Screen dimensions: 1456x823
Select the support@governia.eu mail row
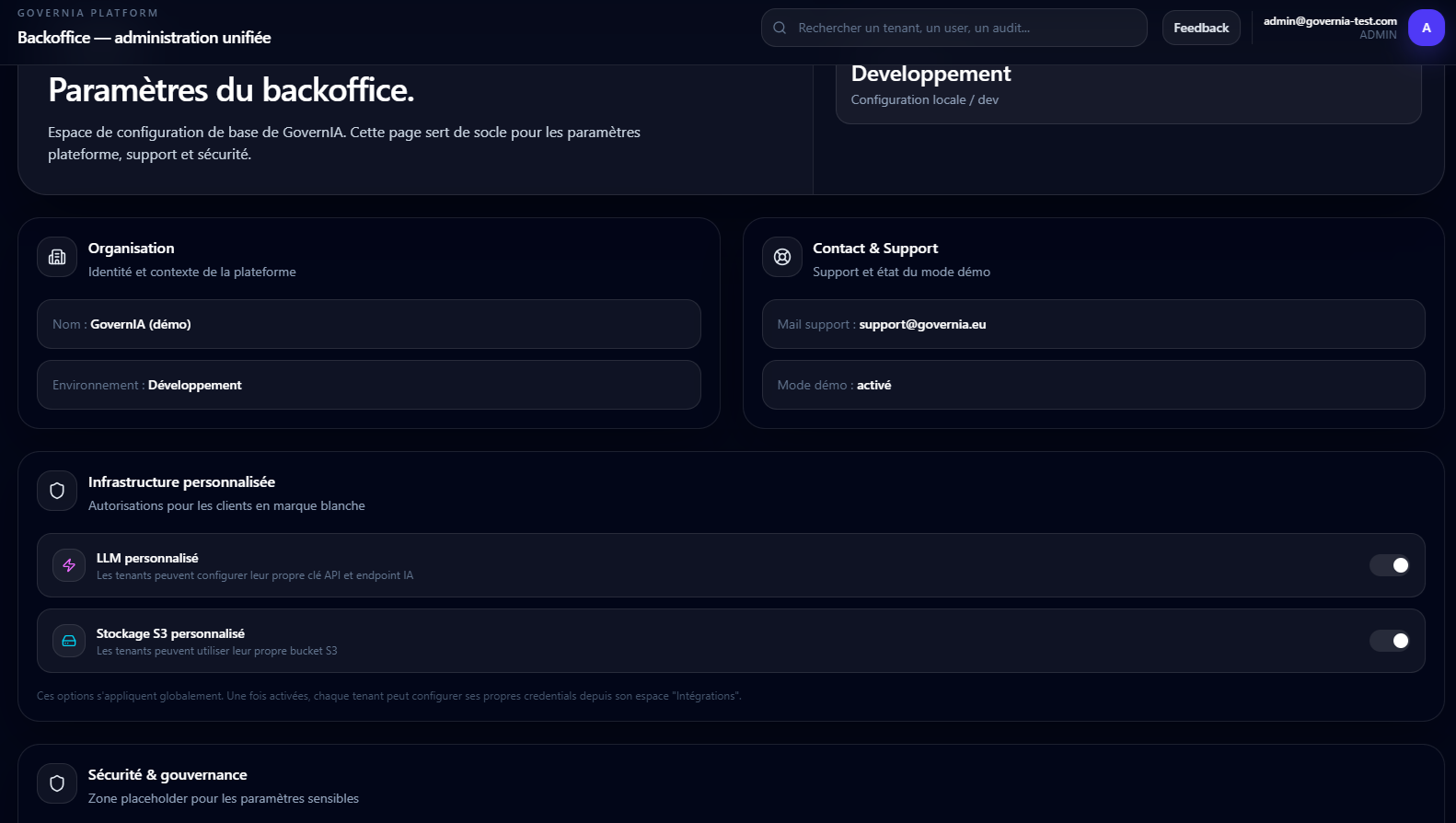(1093, 324)
